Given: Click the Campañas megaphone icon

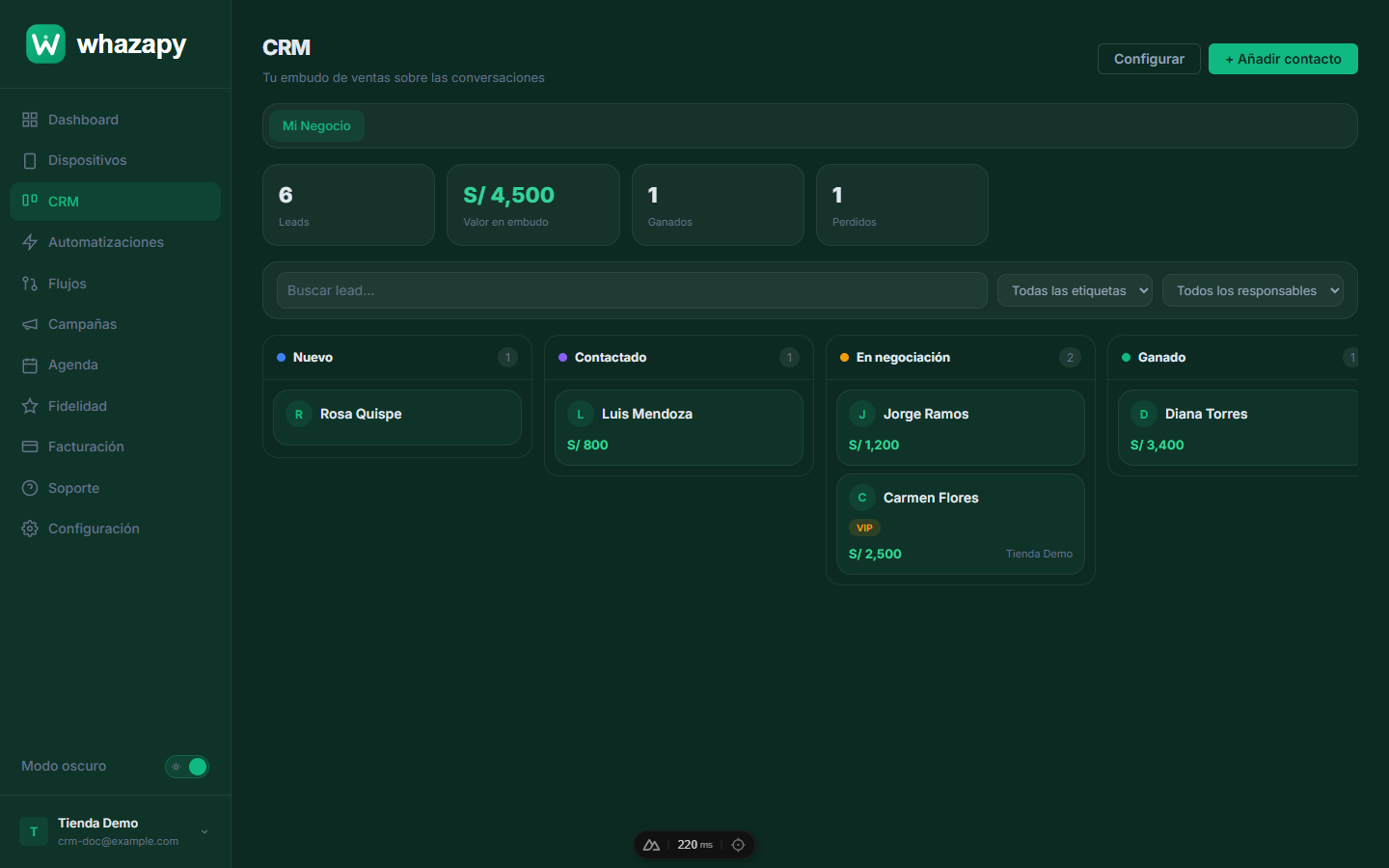Looking at the screenshot, I should pyautogui.click(x=30, y=324).
